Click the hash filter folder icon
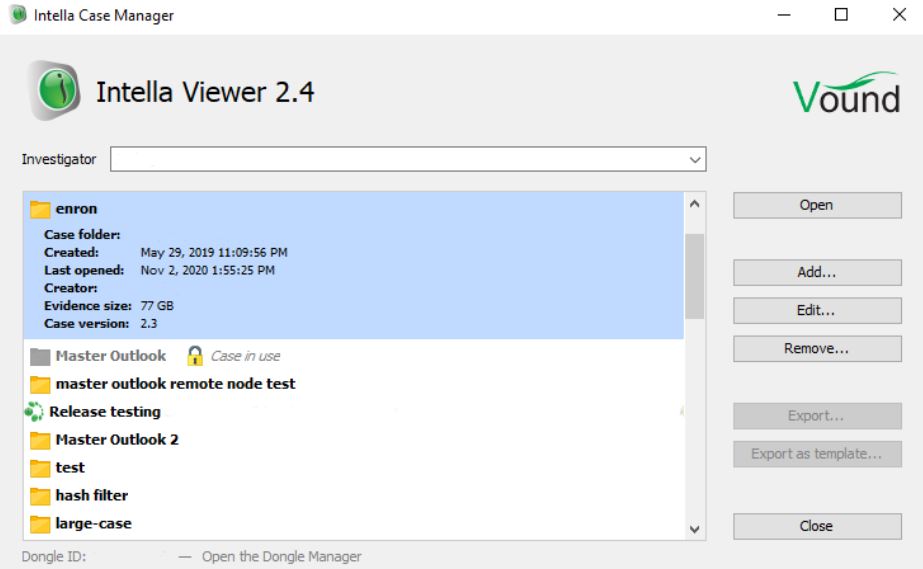Viewport: 923px width, 569px height. click(40, 496)
